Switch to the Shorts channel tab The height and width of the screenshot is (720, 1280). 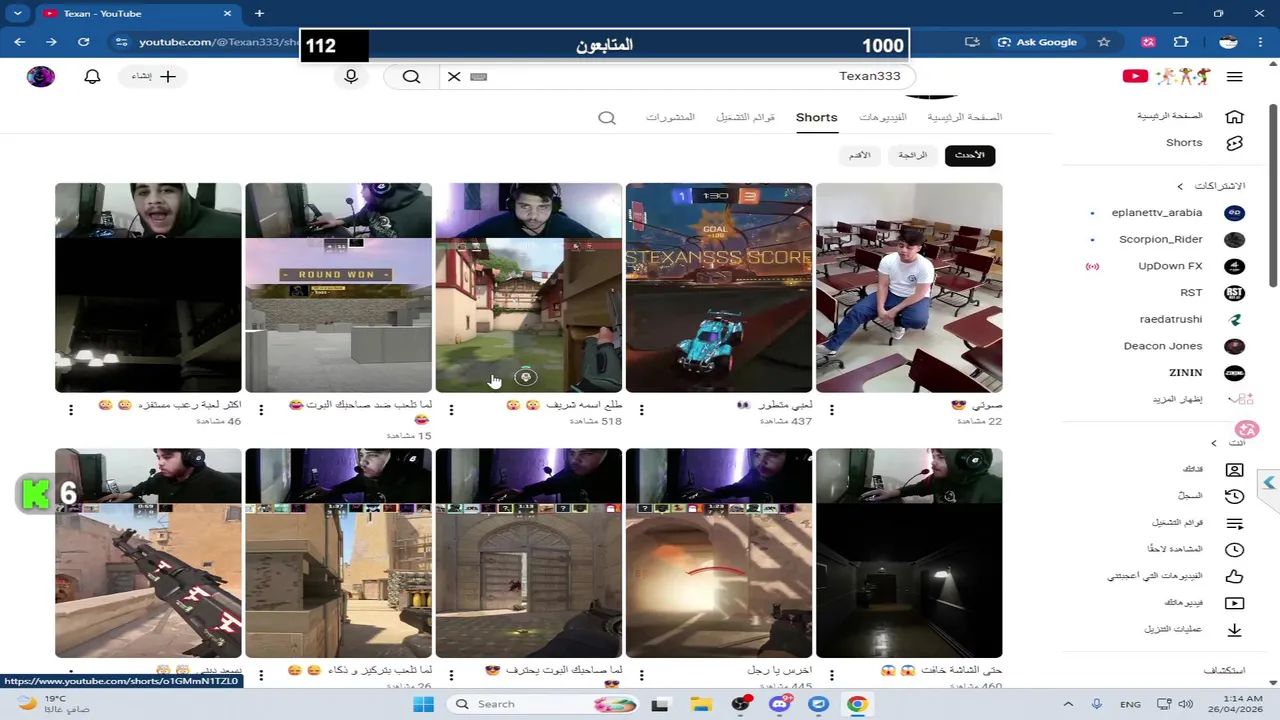816,117
